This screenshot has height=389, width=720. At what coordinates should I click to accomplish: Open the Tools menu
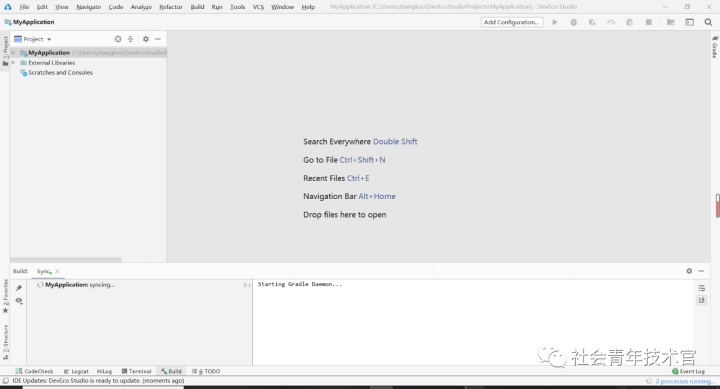[237, 7]
